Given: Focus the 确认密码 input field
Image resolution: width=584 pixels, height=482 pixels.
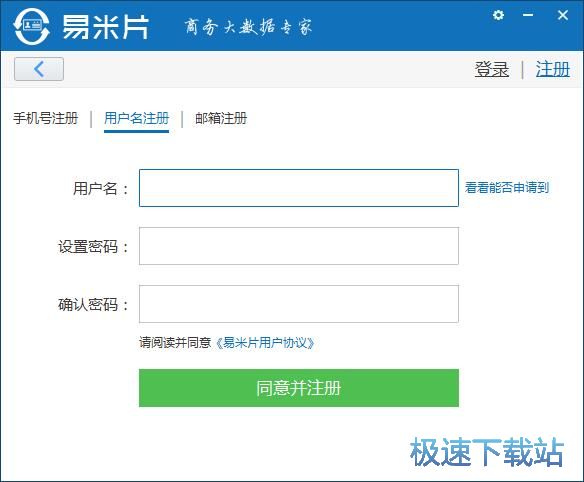Looking at the screenshot, I should [299, 304].
